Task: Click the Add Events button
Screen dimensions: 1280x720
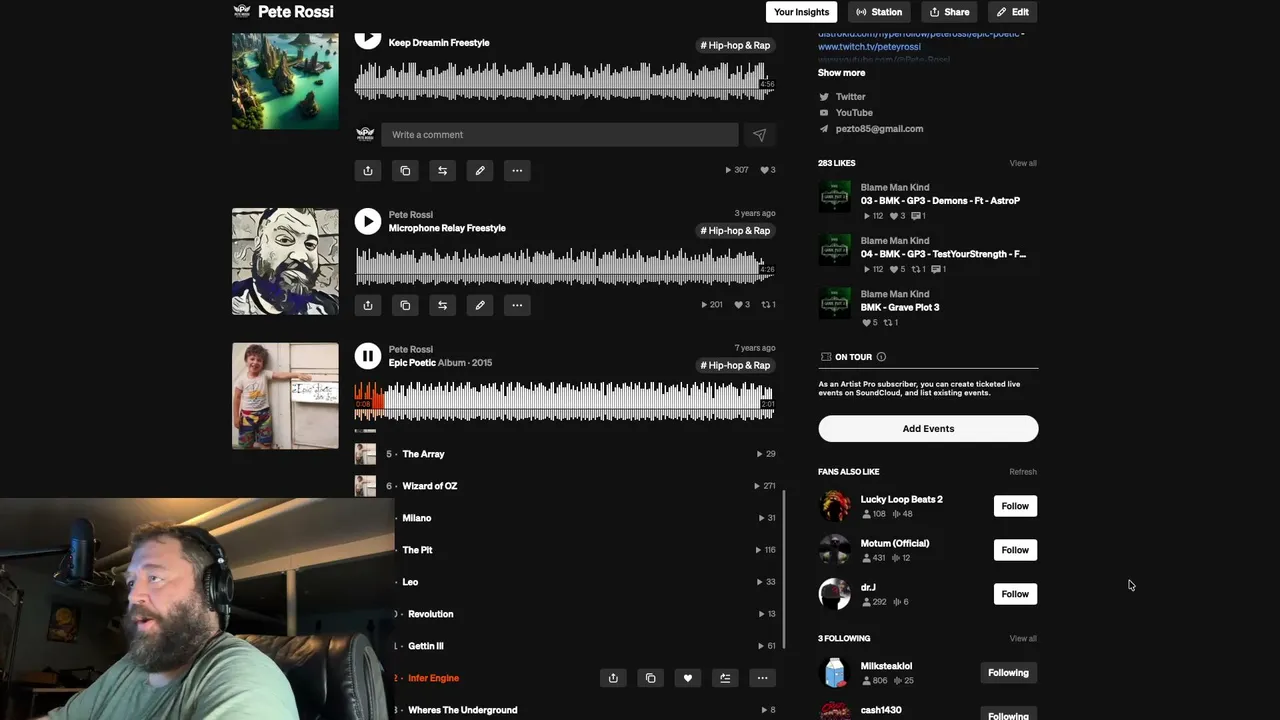Action: point(928,429)
